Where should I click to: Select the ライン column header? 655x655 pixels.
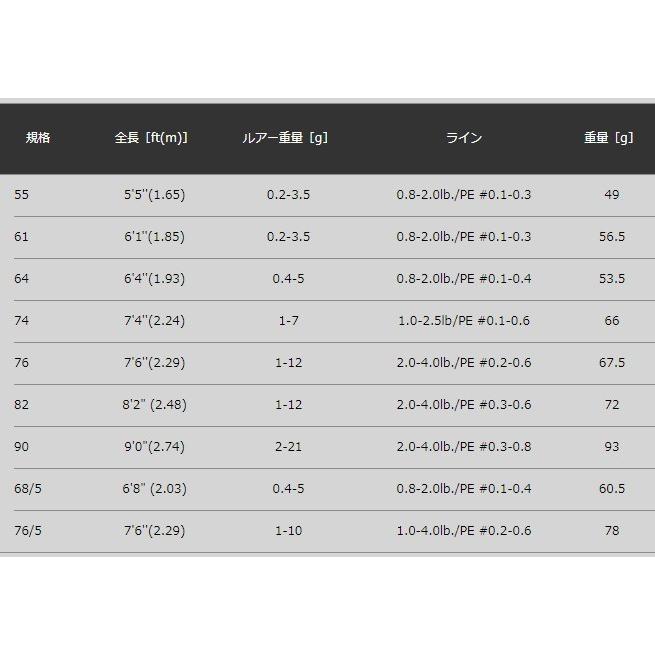tap(464, 138)
